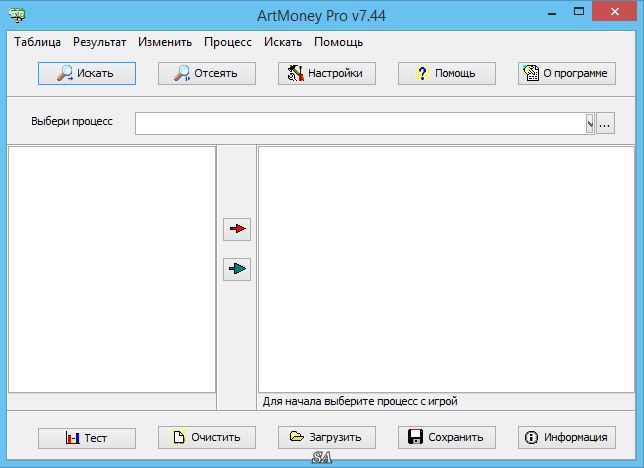The width and height of the screenshot is (644, 468).
Task: Click Очистить to clear the table
Action: point(207,438)
